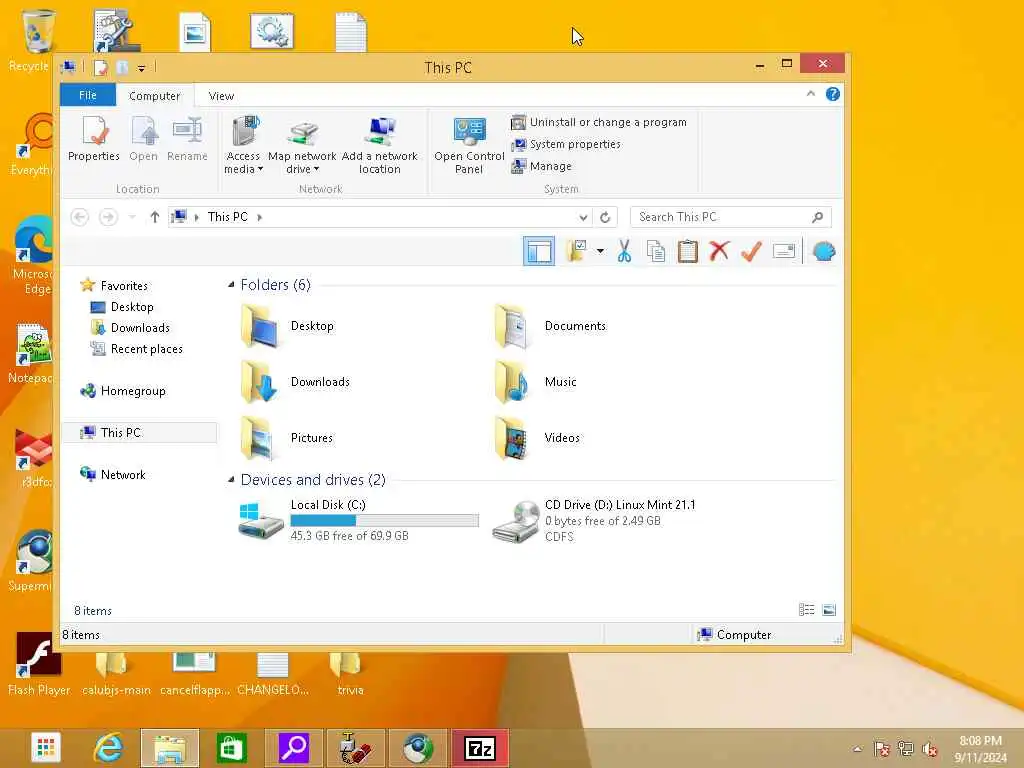Click the Copy toolbar icon

pos(656,251)
